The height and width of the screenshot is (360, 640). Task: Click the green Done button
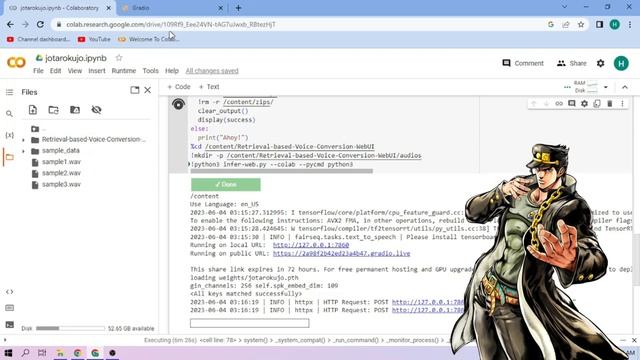point(226,184)
